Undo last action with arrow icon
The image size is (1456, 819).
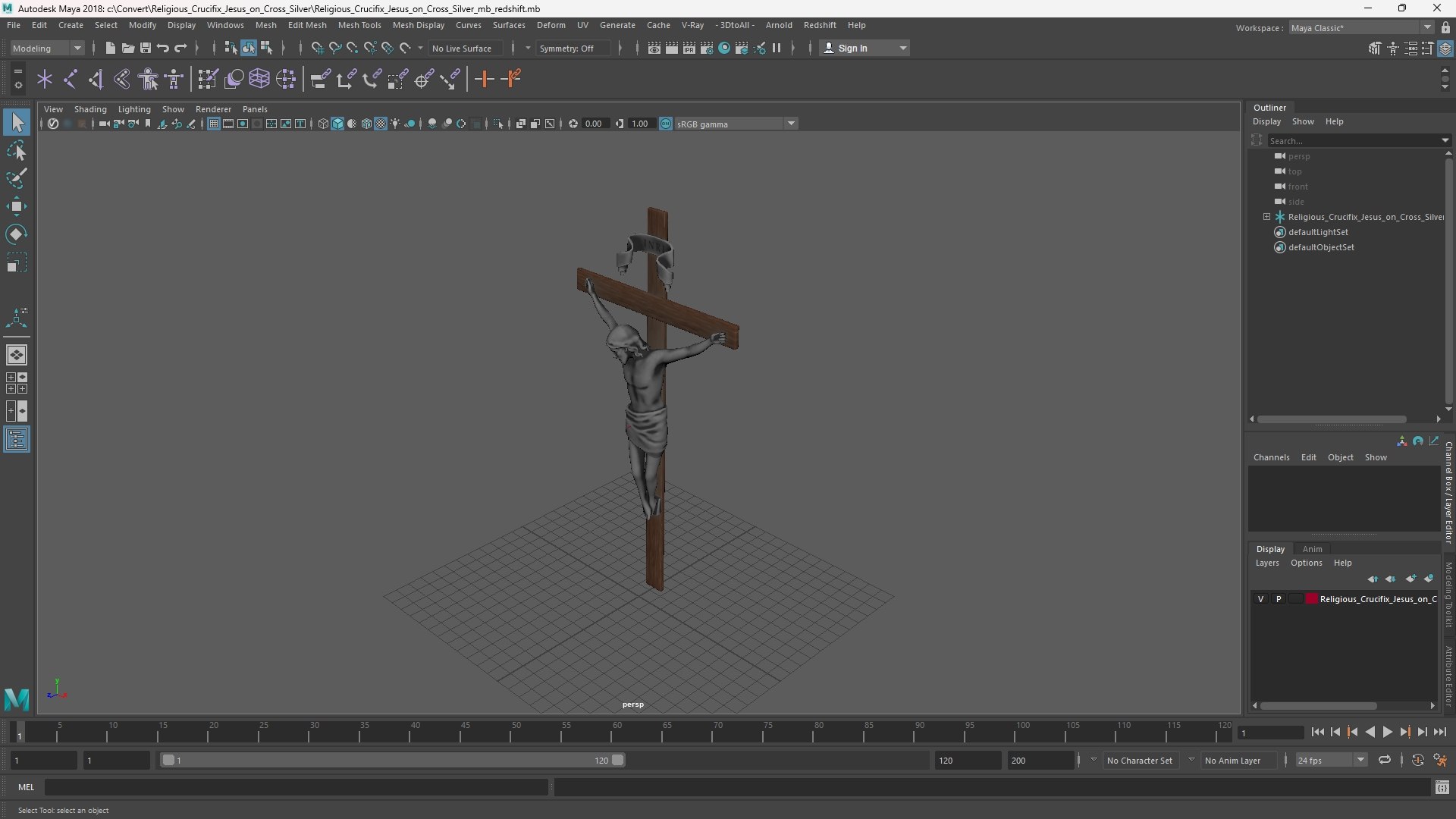tap(163, 48)
